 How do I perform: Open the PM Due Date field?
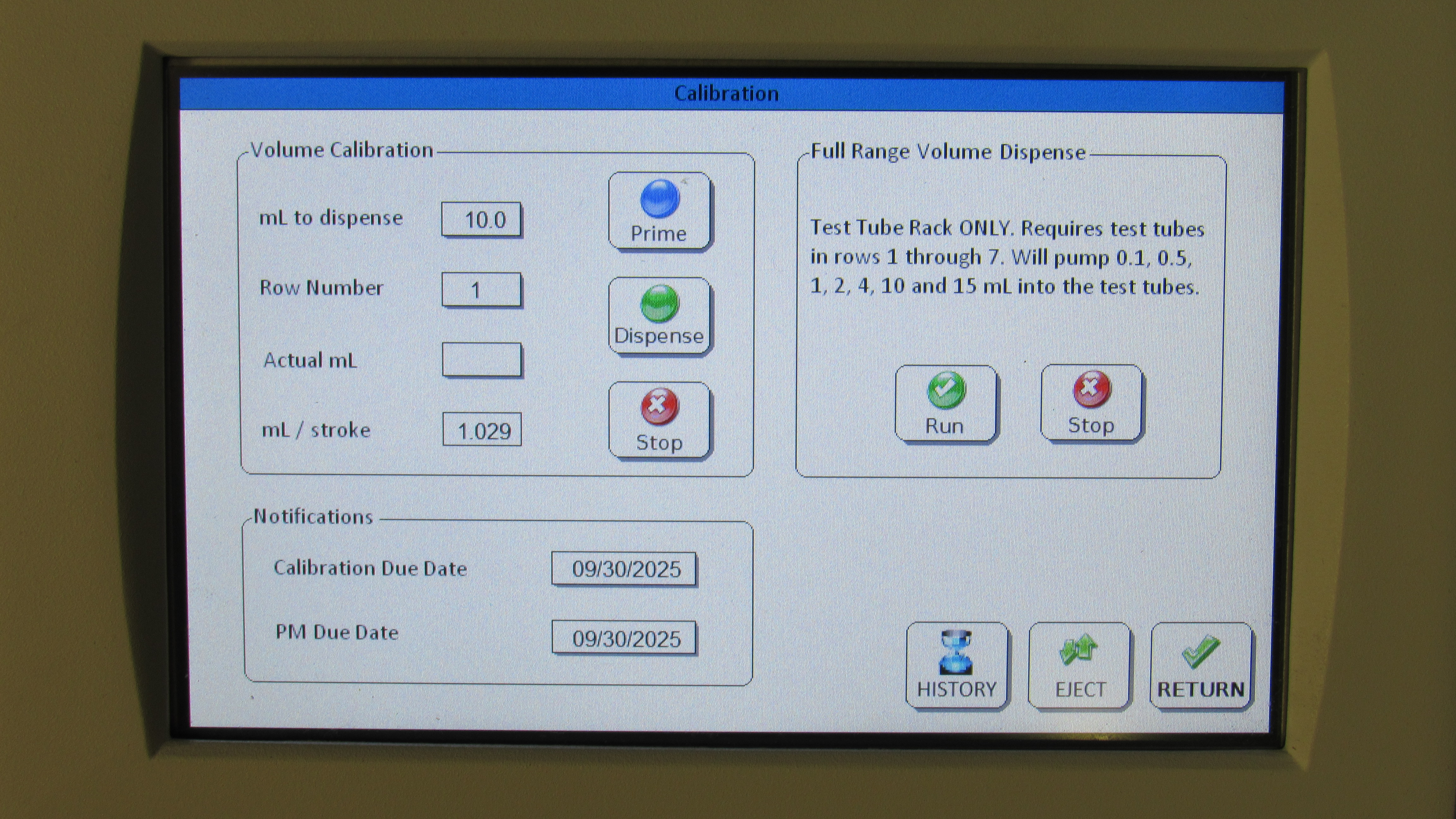[625, 638]
